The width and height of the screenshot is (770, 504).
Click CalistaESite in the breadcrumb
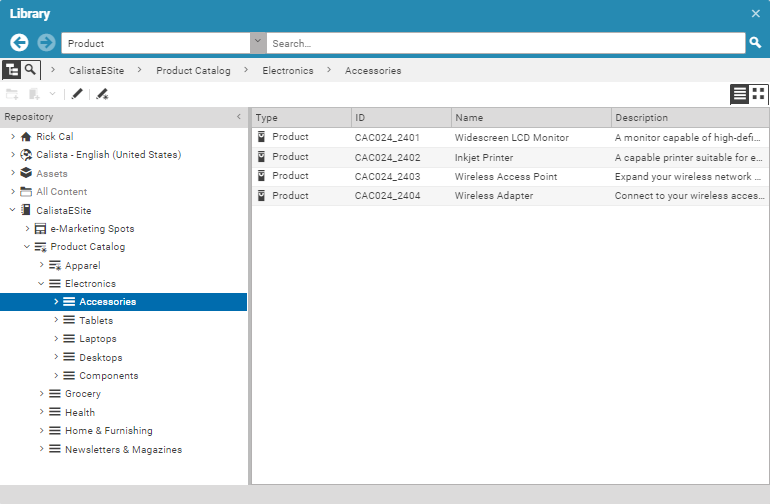[x=96, y=71]
